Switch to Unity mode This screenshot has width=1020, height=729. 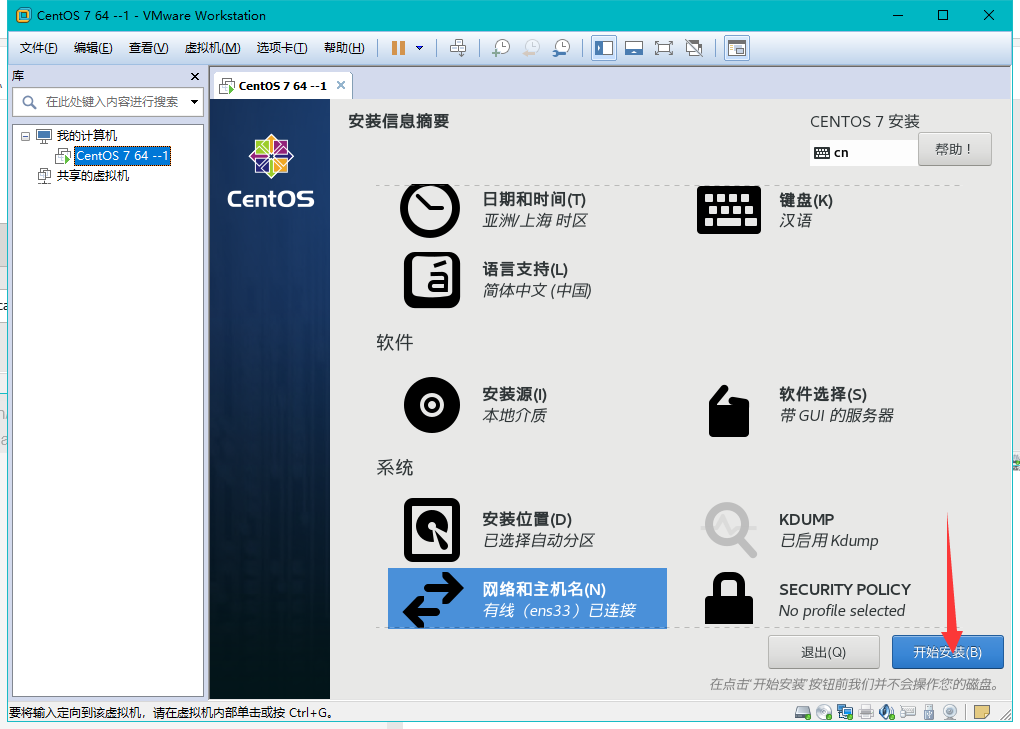(694, 48)
